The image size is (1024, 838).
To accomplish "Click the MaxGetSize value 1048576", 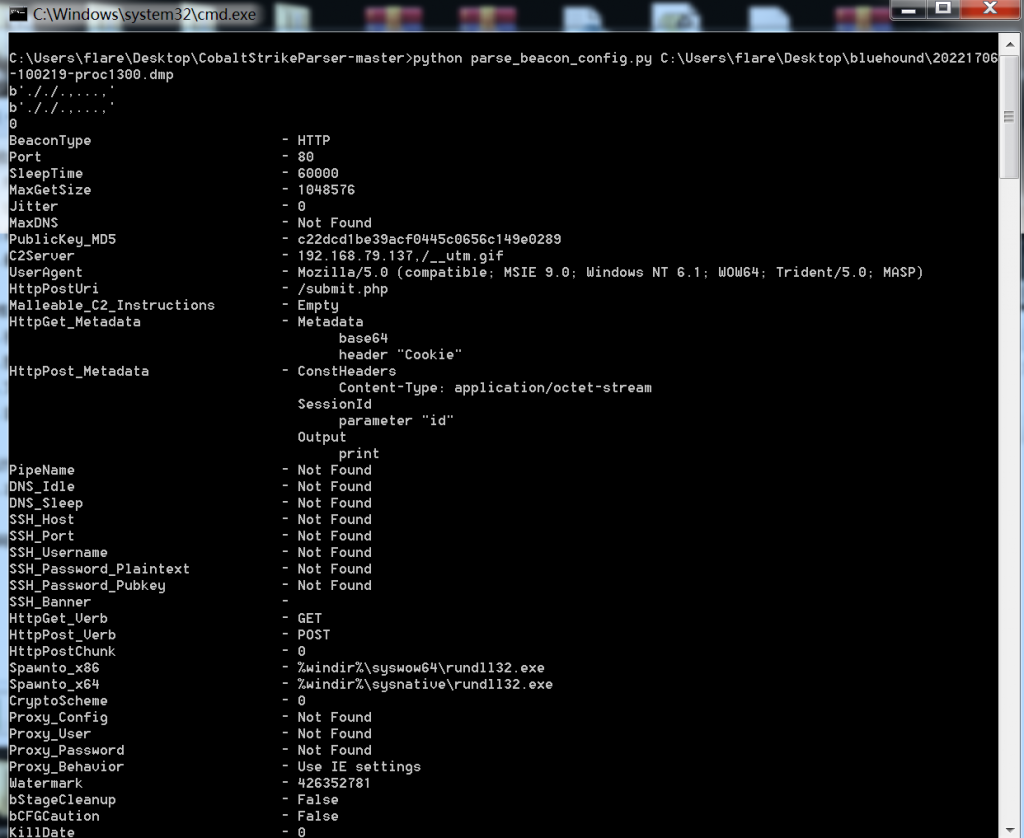I will 326,190.
